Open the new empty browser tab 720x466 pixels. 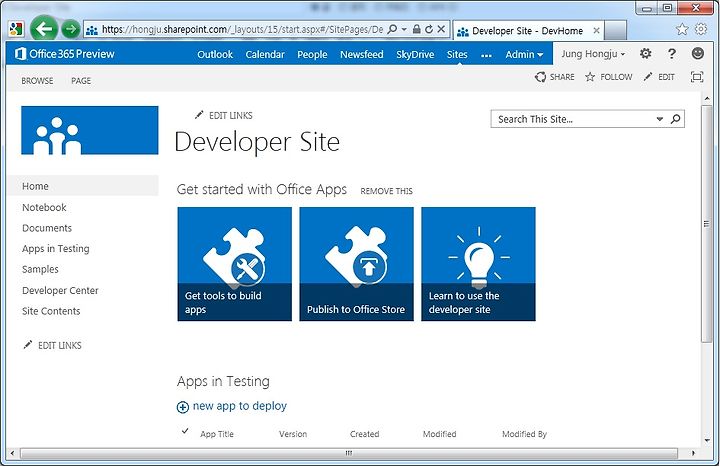pyautogui.click(x=615, y=31)
